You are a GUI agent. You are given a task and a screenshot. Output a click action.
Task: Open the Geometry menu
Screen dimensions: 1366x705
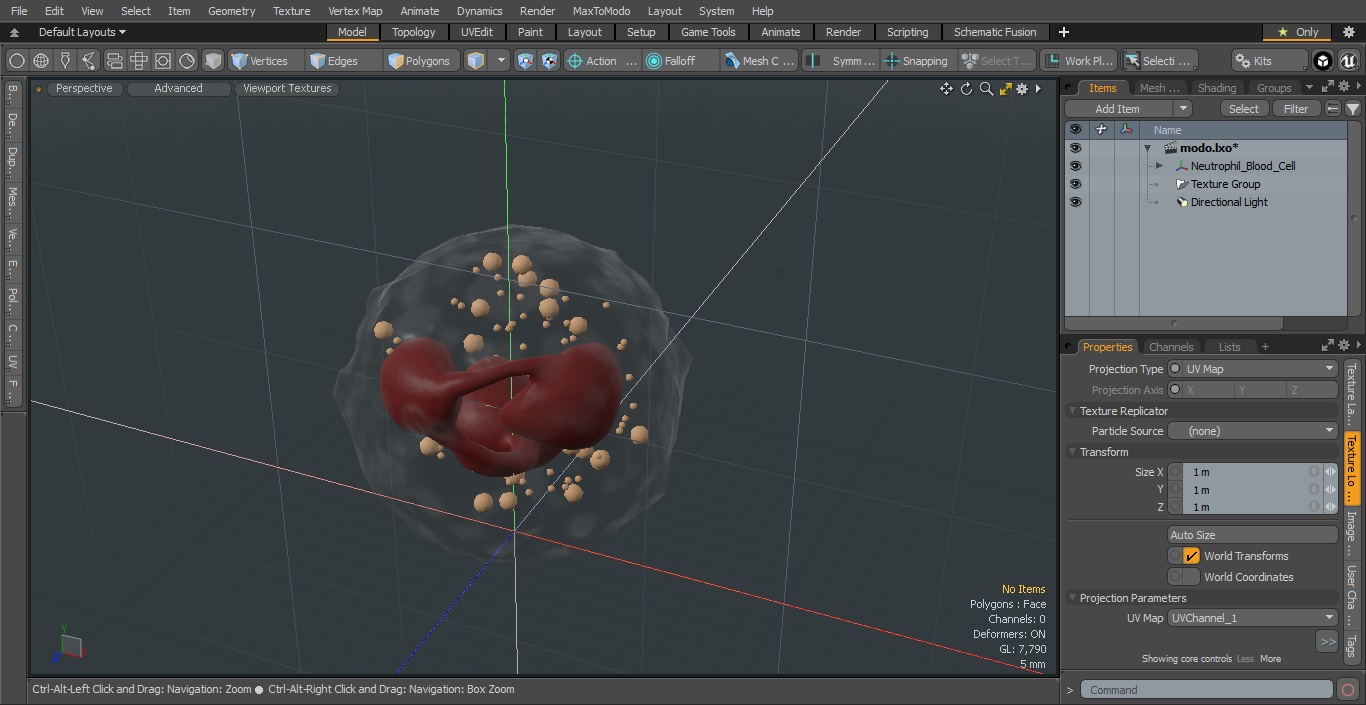231,11
